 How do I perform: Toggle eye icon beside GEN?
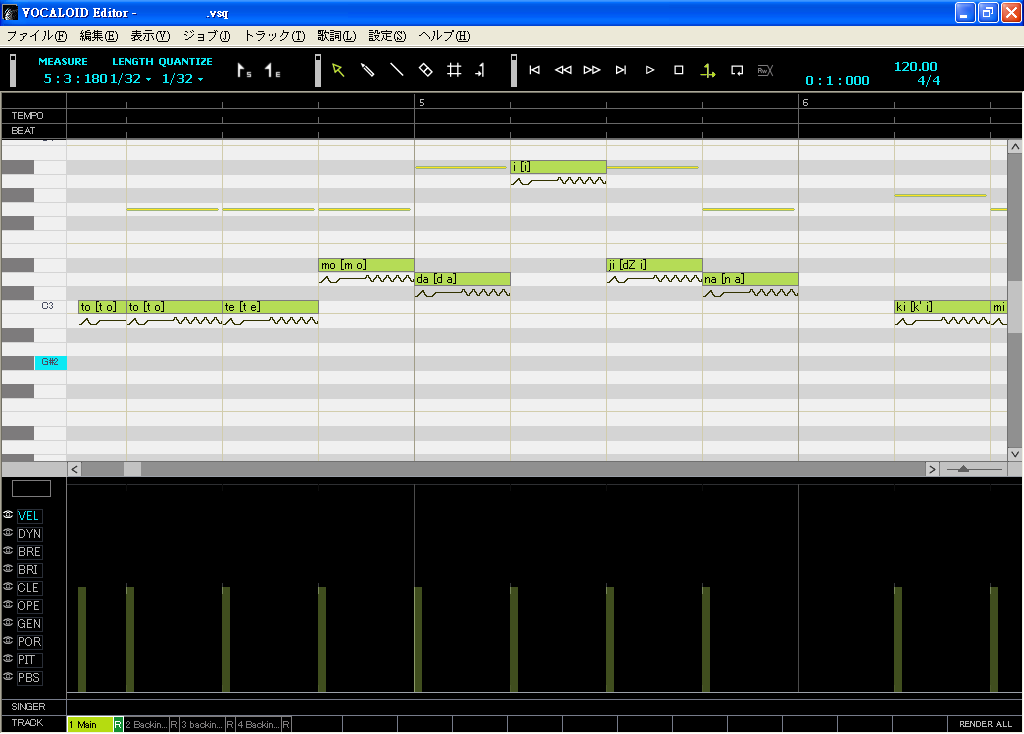[8, 623]
